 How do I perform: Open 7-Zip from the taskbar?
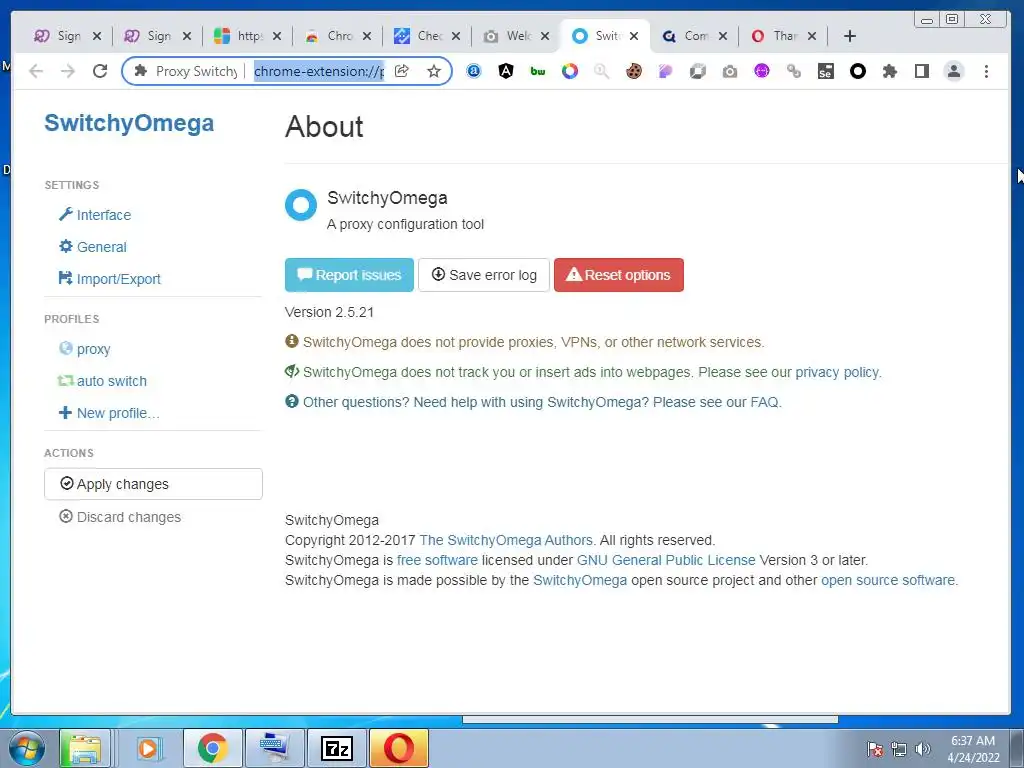click(x=337, y=748)
